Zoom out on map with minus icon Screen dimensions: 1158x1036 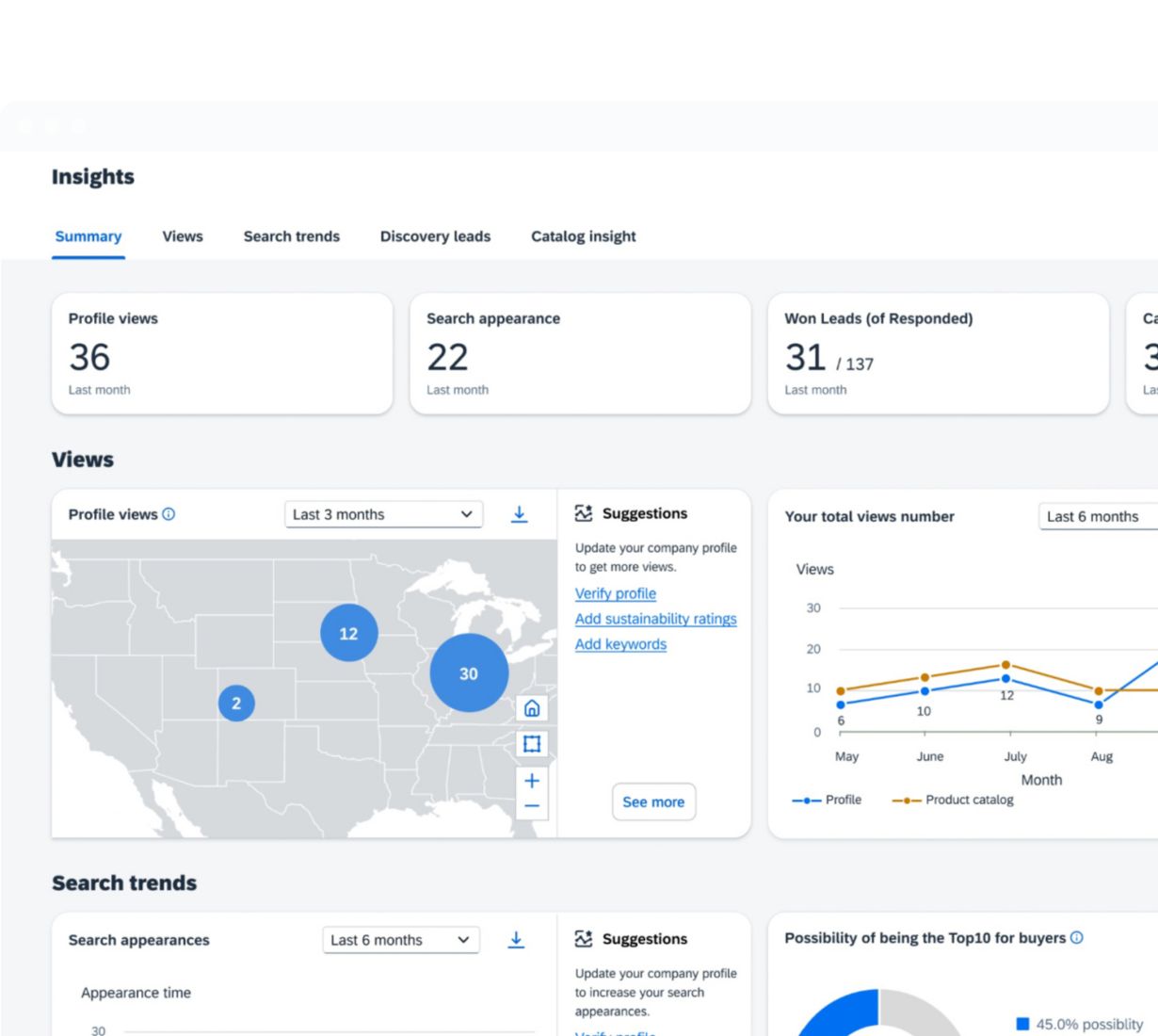[x=532, y=806]
